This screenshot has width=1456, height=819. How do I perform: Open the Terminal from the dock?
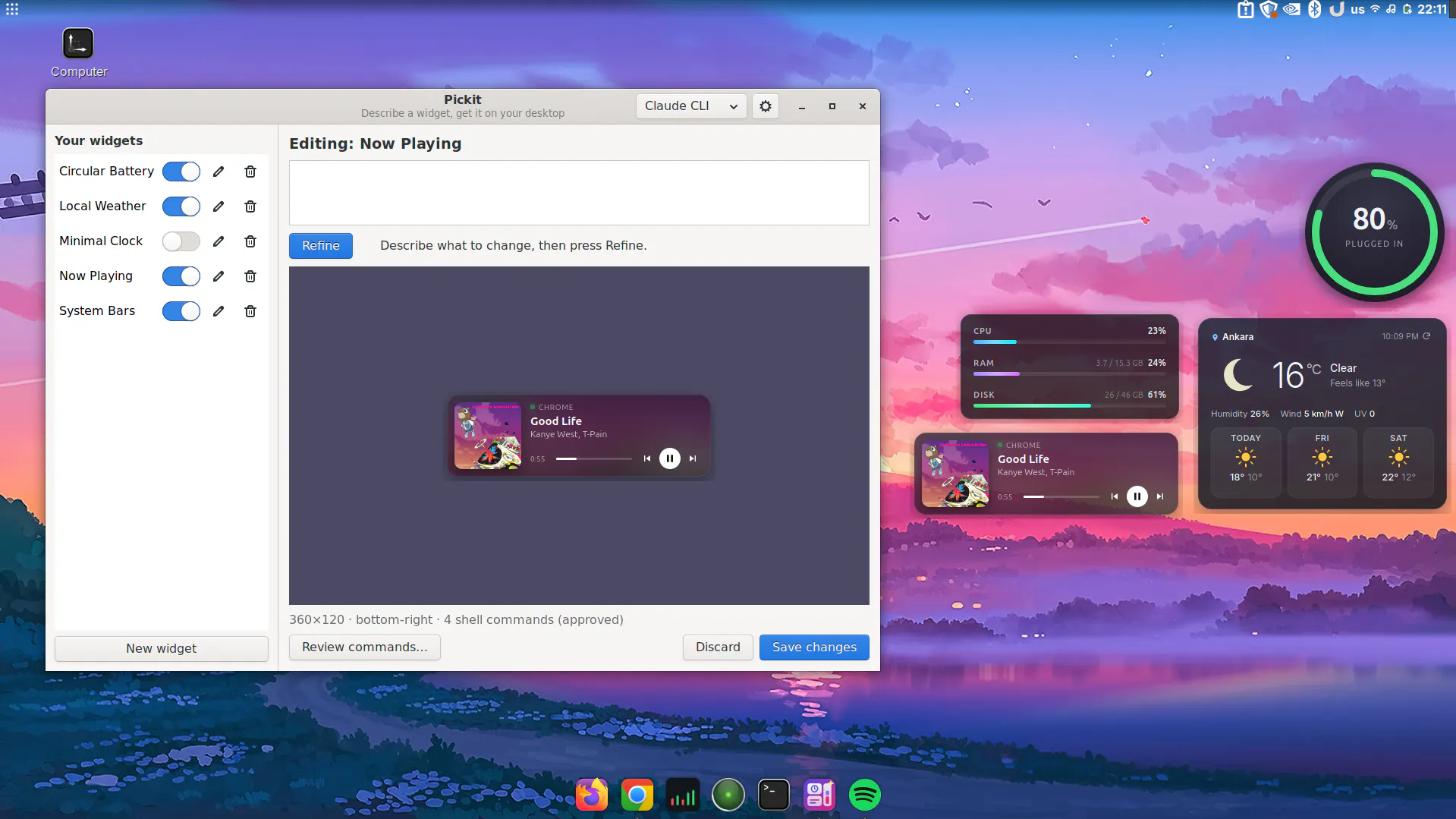(x=774, y=795)
